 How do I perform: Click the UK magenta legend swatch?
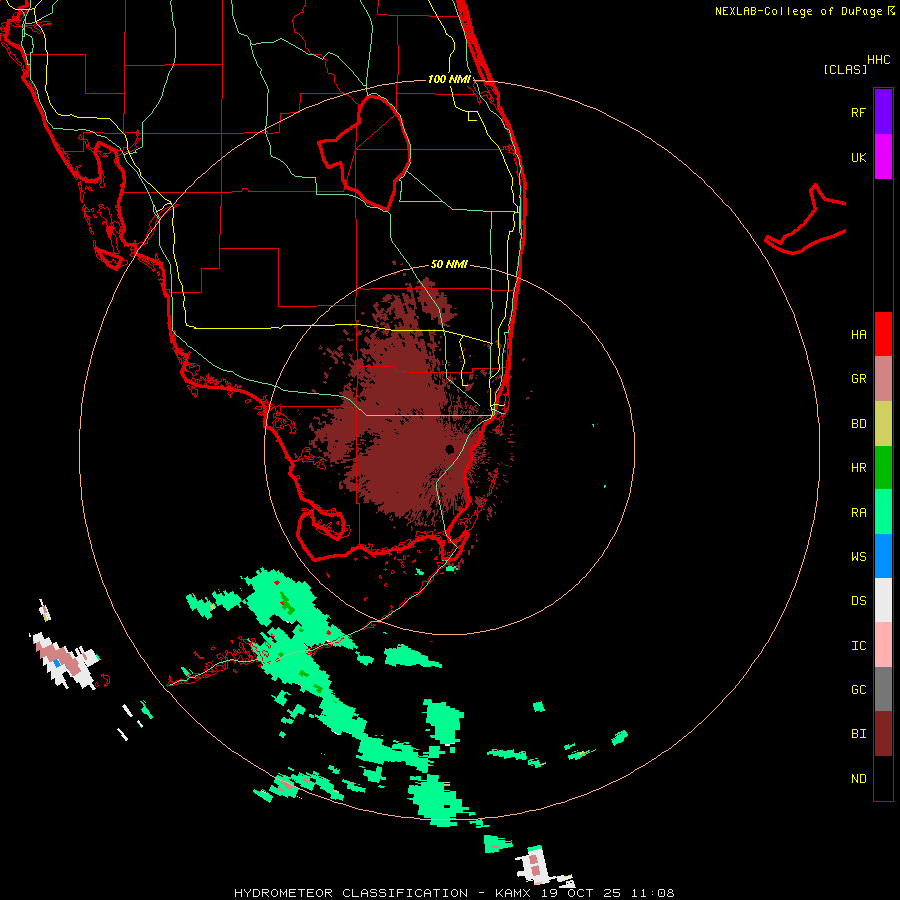point(883,157)
